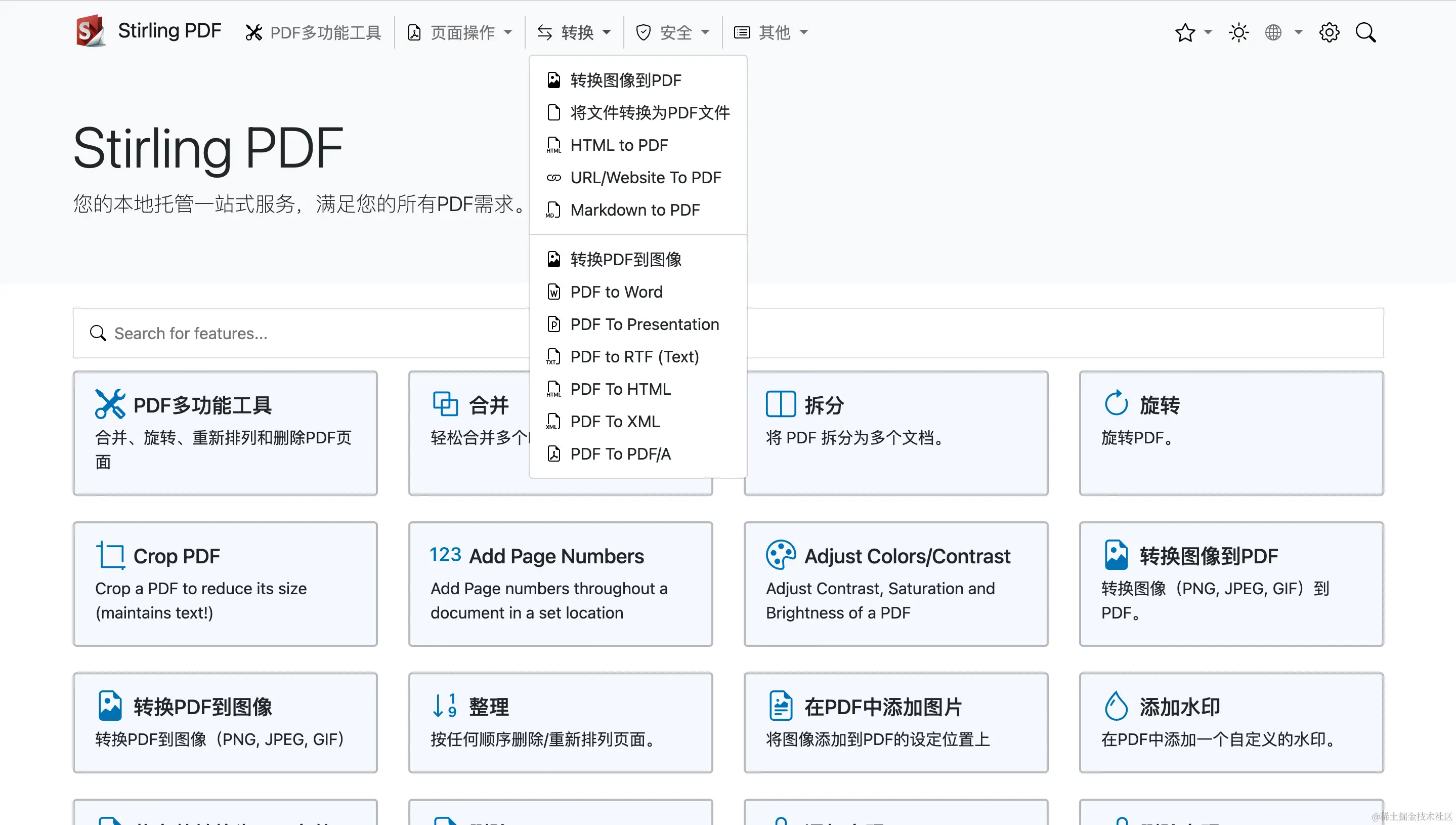Screen dimensions: 1456x825
Task: Select 转换PDF到图像 in the dropdown
Action: [x=637, y=260]
